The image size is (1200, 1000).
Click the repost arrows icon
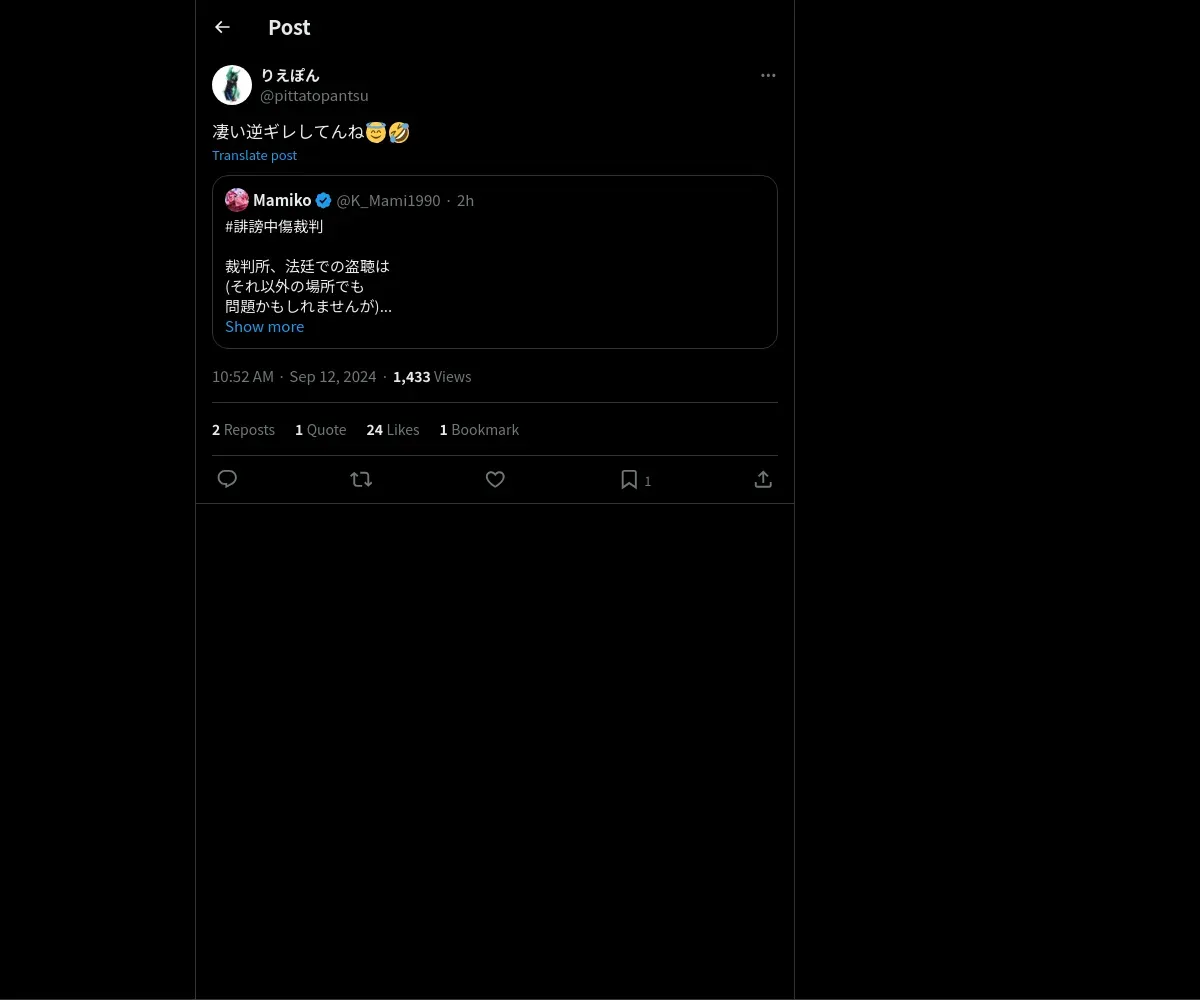[x=361, y=479]
